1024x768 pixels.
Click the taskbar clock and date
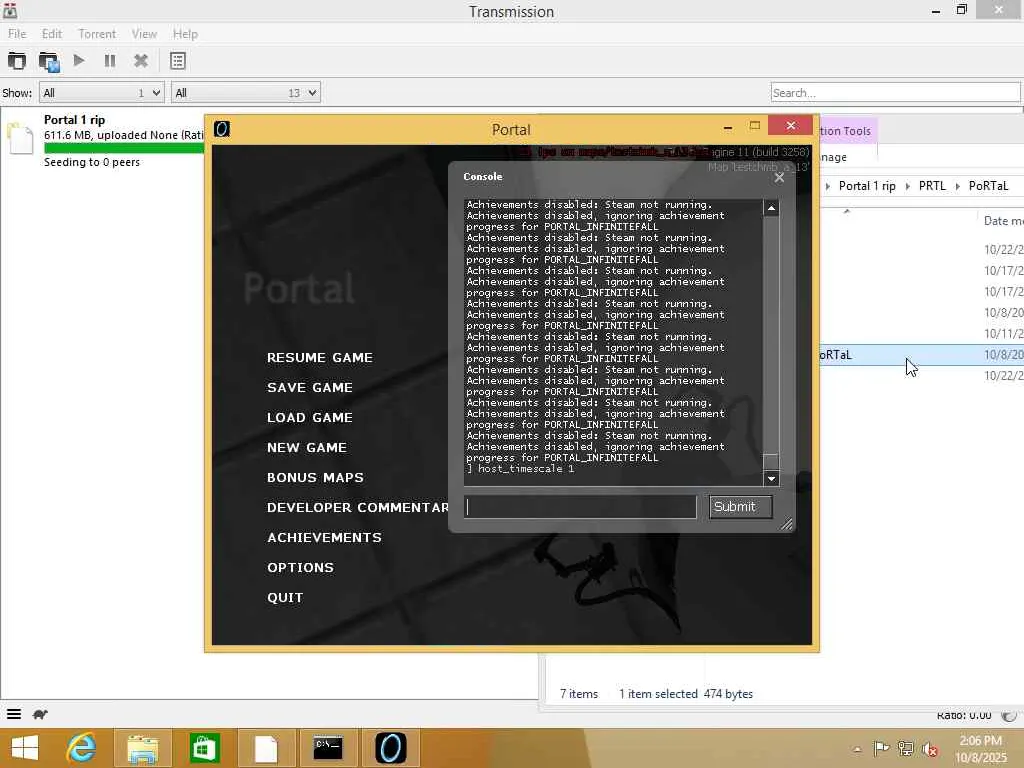coord(981,749)
